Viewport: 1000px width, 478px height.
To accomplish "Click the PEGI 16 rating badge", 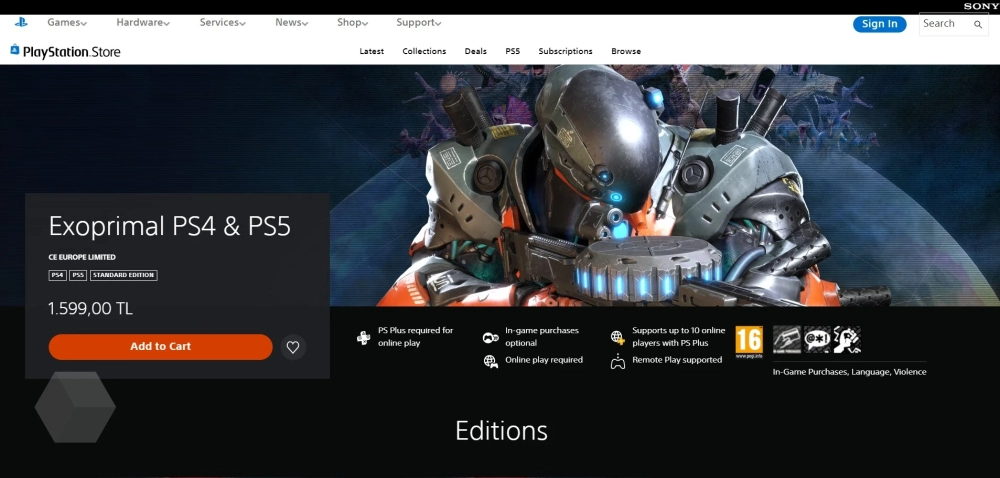I will tap(749, 340).
